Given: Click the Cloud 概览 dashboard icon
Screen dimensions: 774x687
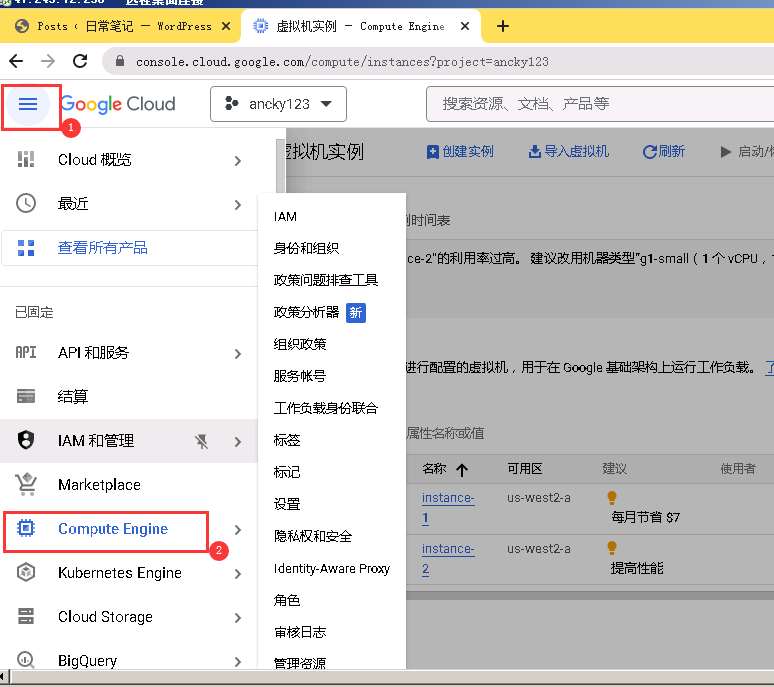Looking at the screenshot, I should (x=26, y=159).
